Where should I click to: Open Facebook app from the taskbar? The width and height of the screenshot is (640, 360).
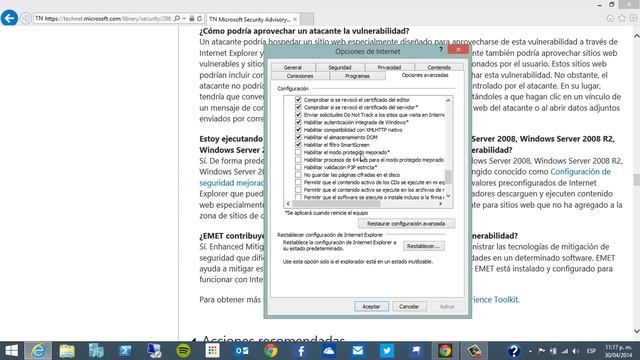pyautogui.click(x=300, y=351)
